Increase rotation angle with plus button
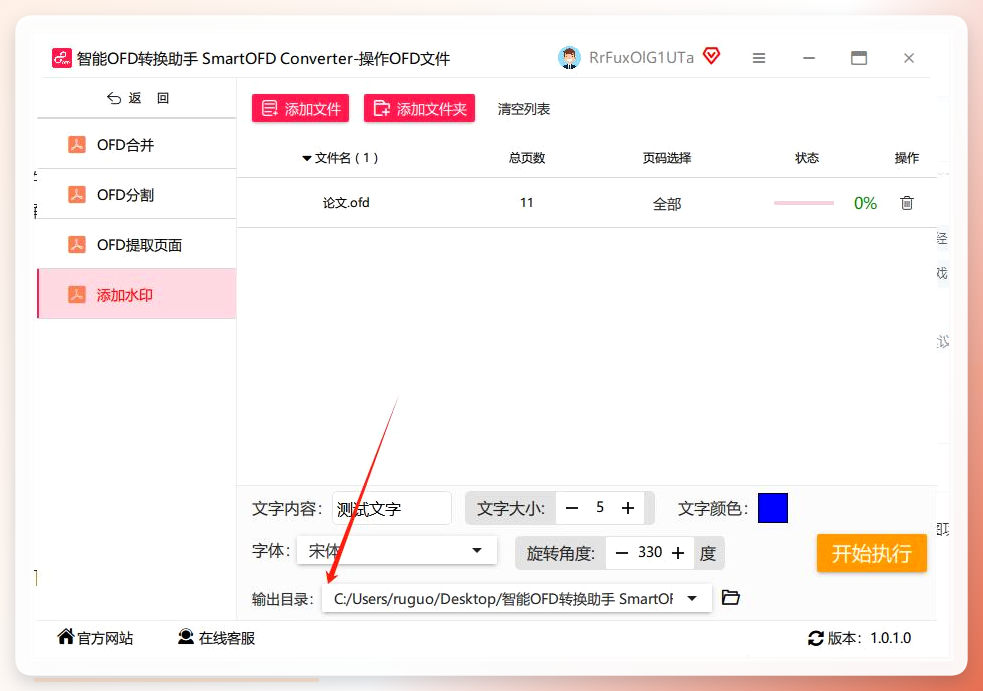The image size is (983, 691). point(678,553)
